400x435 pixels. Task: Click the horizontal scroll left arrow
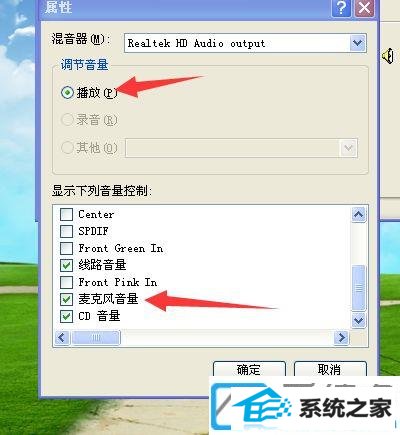pyautogui.click(x=62, y=338)
